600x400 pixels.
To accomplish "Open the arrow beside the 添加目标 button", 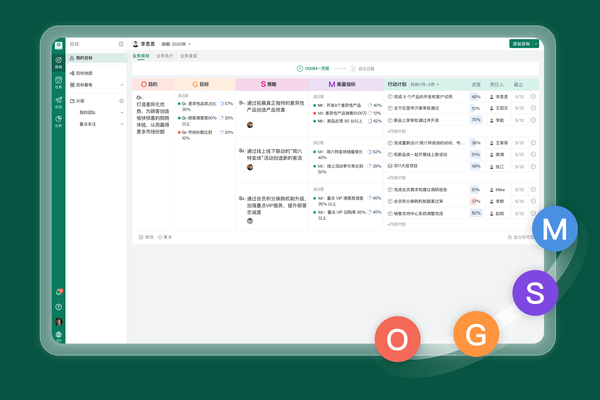I will click(x=536, y=44).
